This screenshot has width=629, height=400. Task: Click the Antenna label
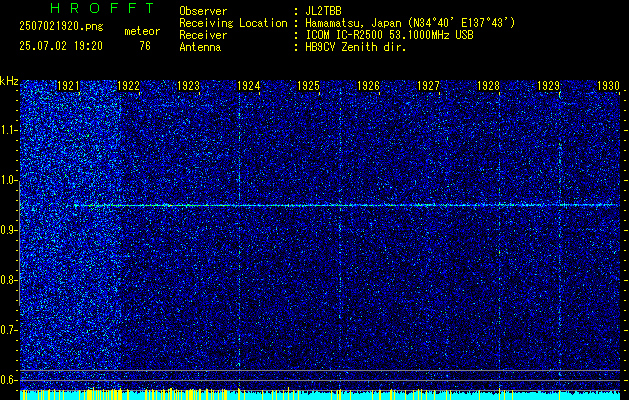pos(200,47)
